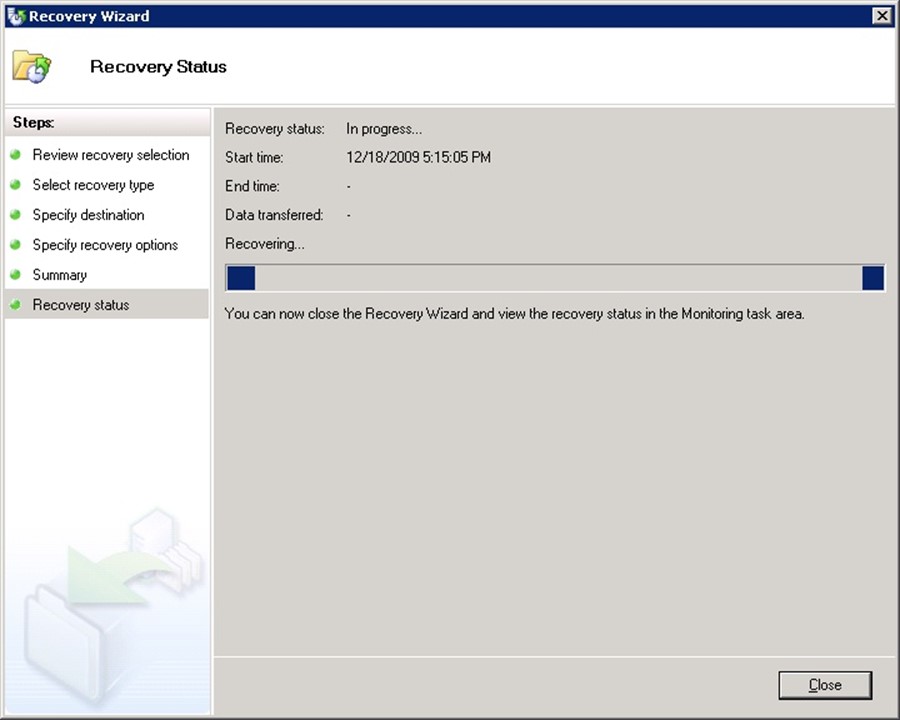
Task: Select the Review recovery selection step
Action: (110, 155)
